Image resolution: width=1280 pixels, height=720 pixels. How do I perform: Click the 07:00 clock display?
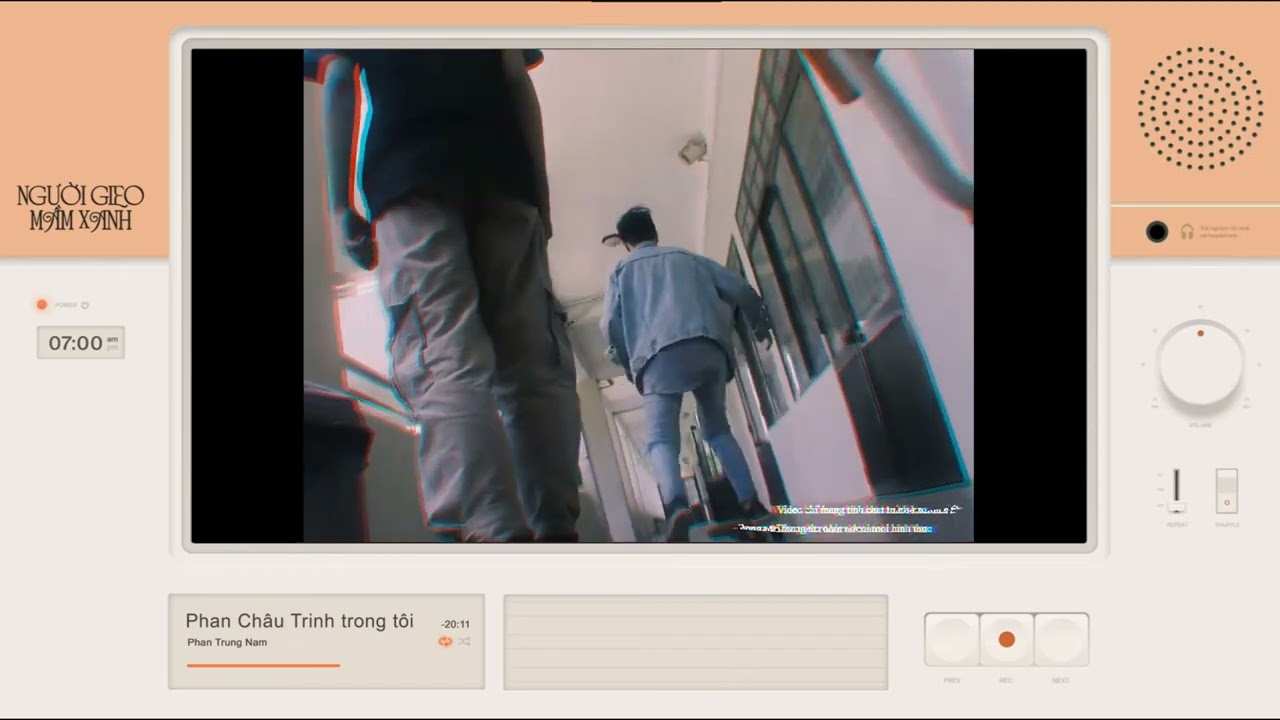click(x=81, y=343)
